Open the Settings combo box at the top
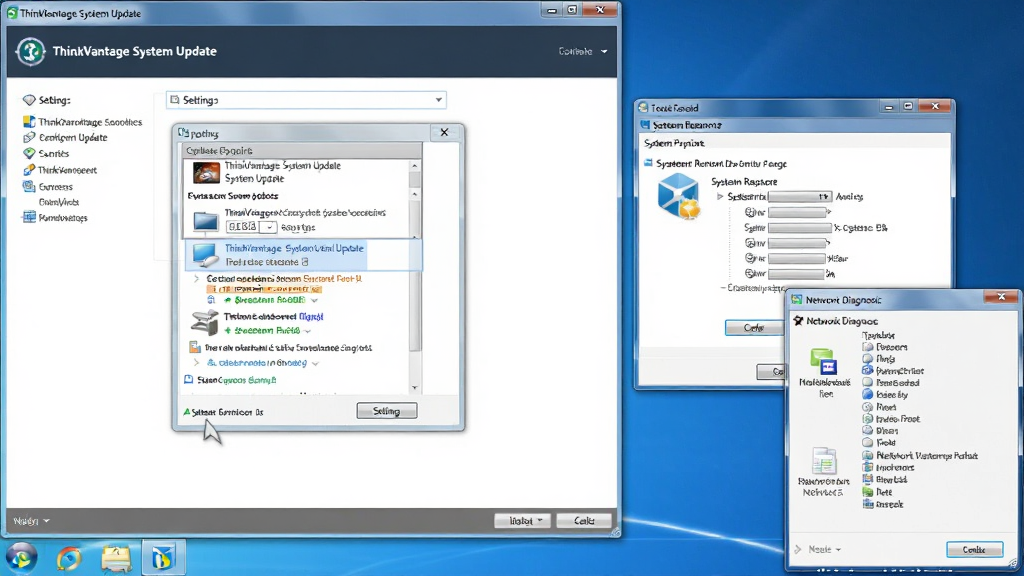Viewport: 1024px width, 576px height. [x=306, y=100]
